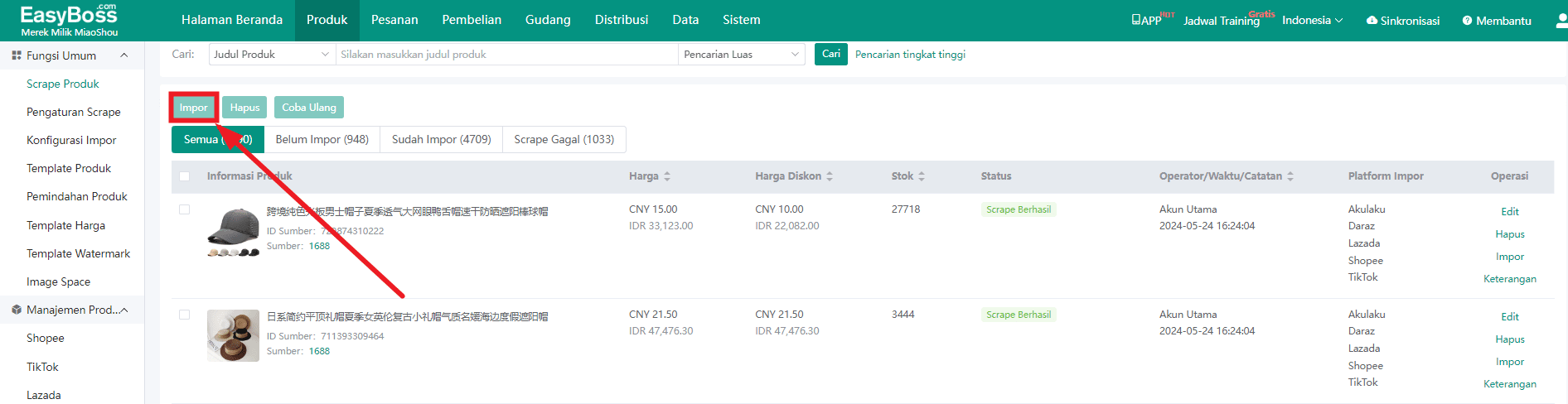Open the Sistem menu
Viewport: 1568px width, 404px height.
tap(742, 20)
